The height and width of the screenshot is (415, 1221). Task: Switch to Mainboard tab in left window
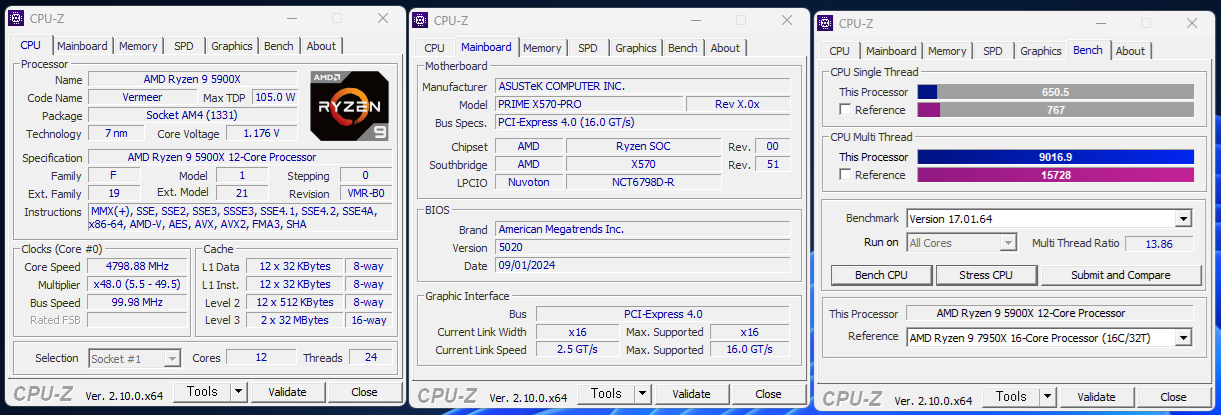pyautogui.click(x=82, y=46)
